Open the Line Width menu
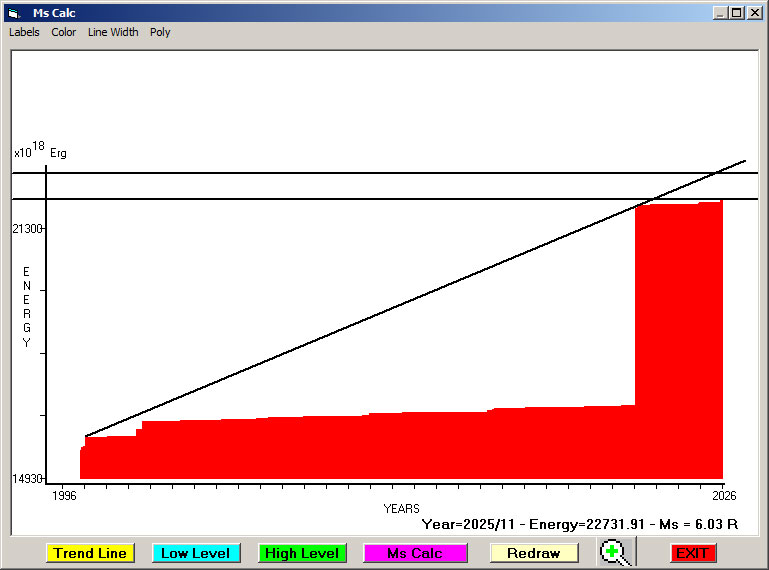769x570 pixels. click(113, 32)
